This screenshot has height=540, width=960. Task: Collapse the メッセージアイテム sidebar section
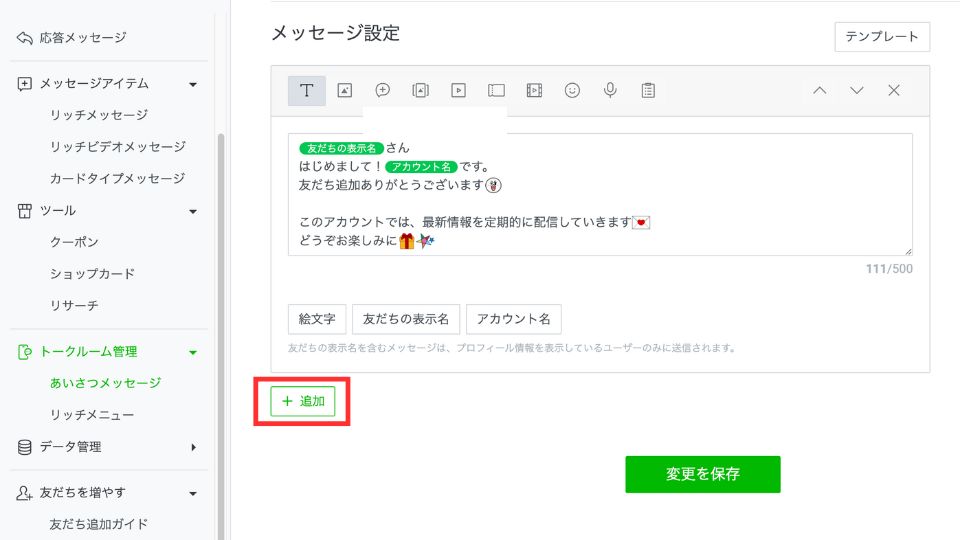pyautogui.click(x=193, y=84)
